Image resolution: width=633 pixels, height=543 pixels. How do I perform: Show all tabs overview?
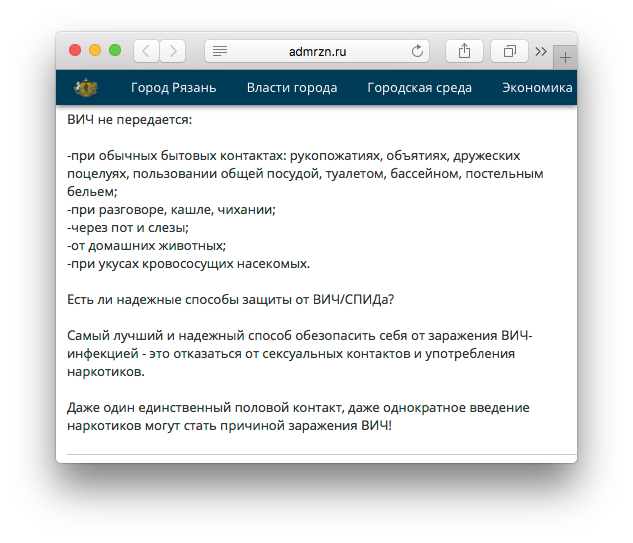(x=510, y=50)
